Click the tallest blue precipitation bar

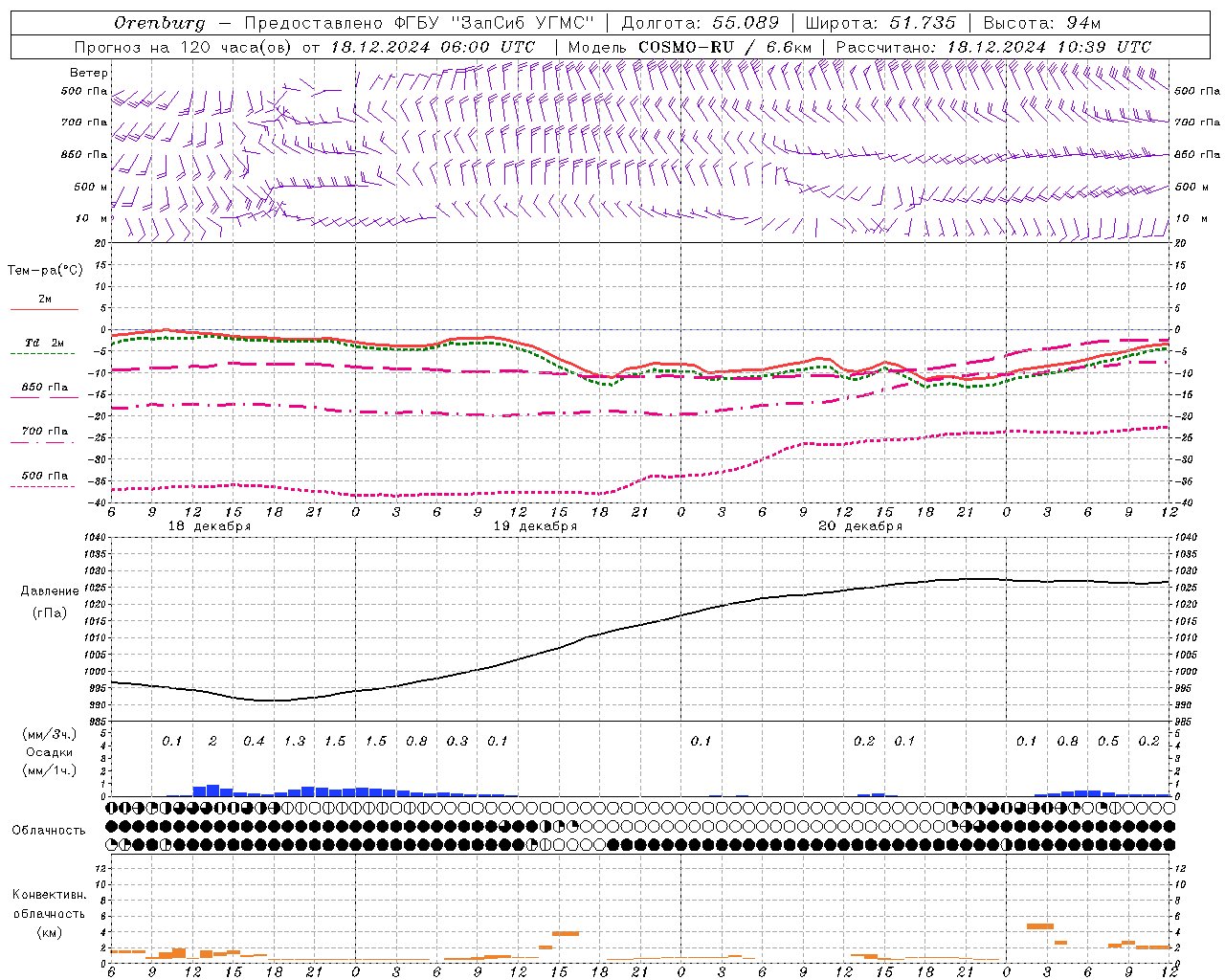[x=212, y=791]
